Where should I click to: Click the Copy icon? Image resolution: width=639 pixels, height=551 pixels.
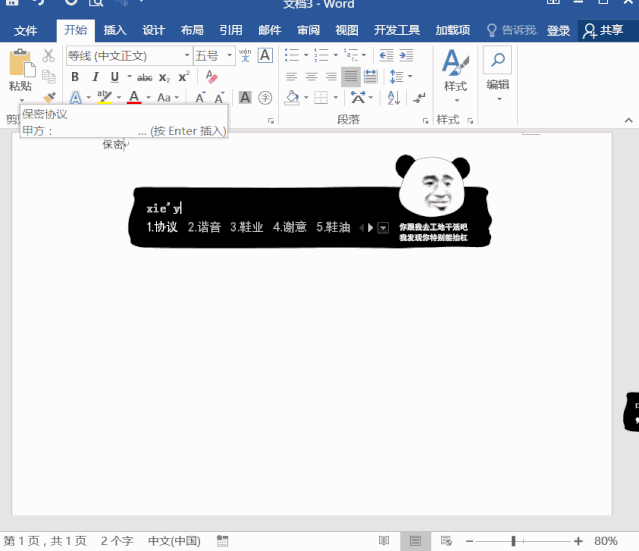point(48,76)
